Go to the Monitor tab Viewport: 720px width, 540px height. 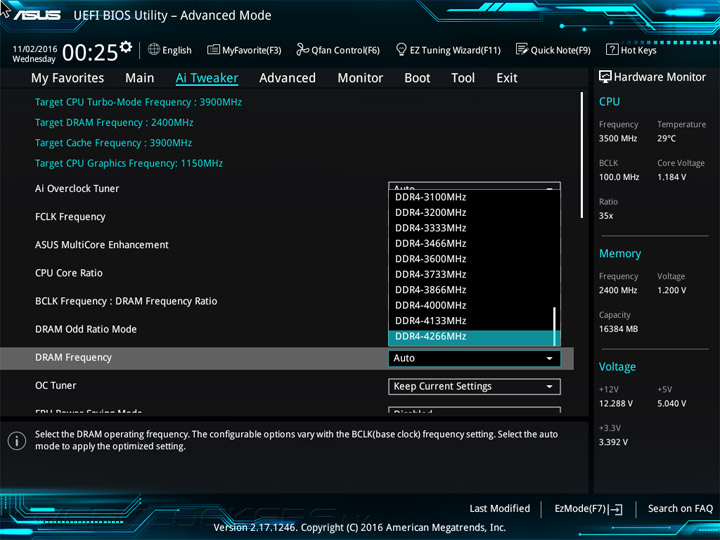coord(360,78)
